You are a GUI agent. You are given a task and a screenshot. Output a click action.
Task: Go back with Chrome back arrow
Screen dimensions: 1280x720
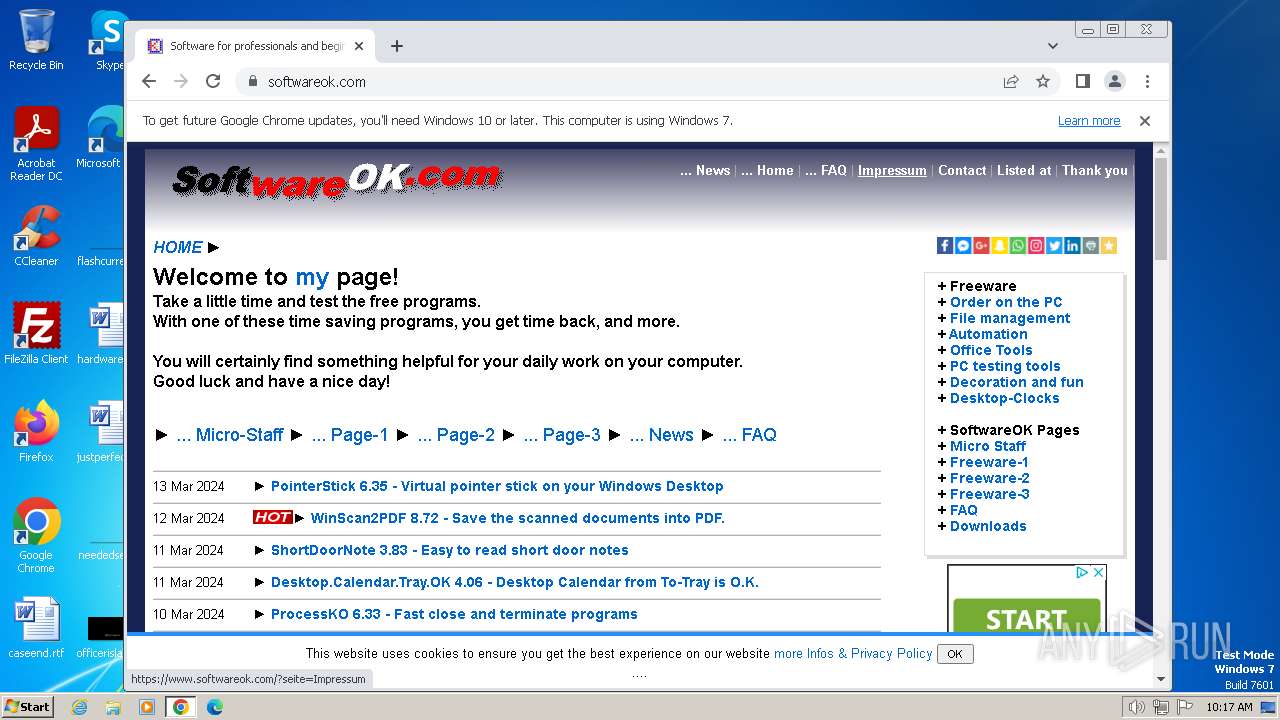pos(149,81)
